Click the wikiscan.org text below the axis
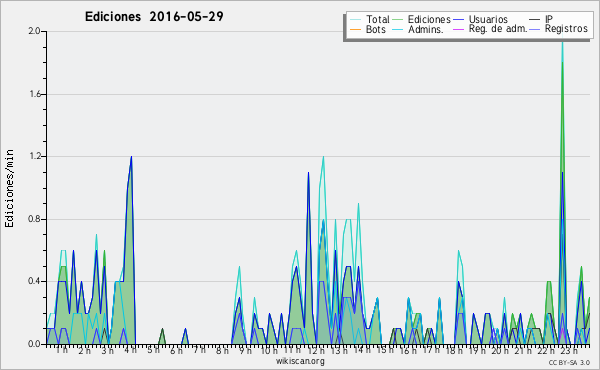This screenshot has height=370, width=600. pyautogui.click(x=300, y=361)
